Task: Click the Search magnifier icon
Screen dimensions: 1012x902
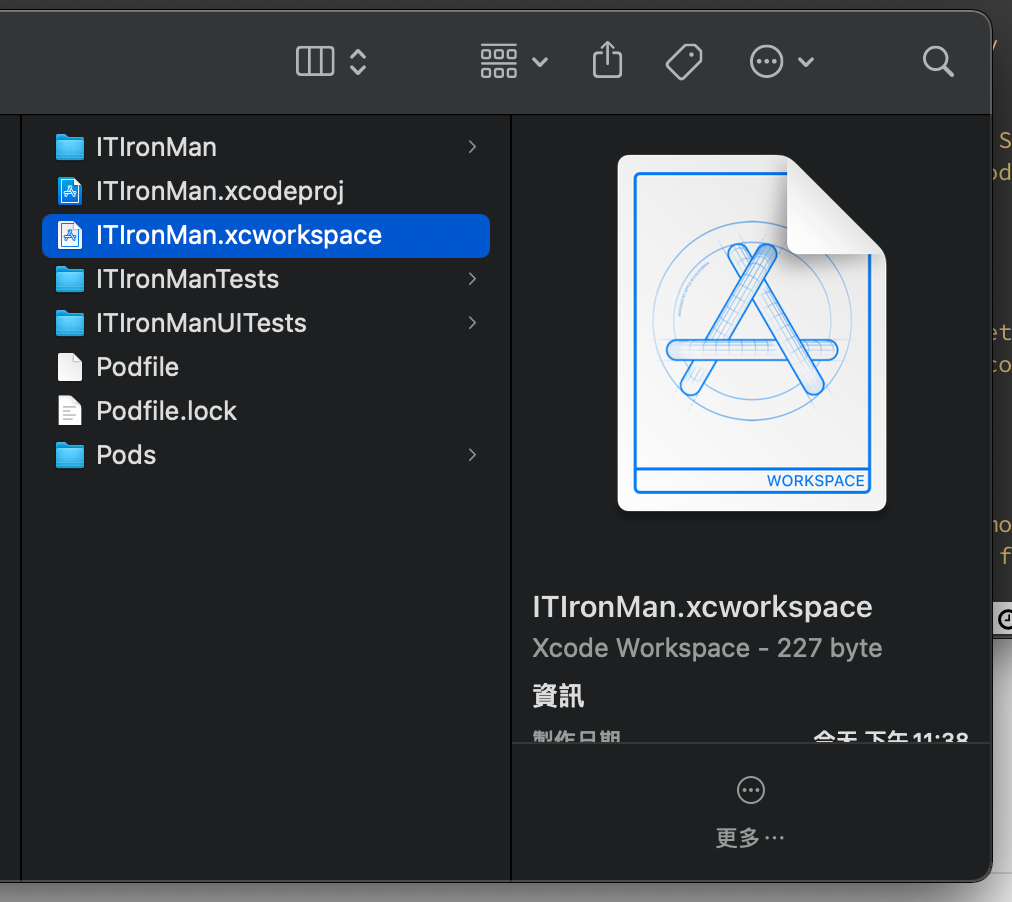Action: [x=938, y=62]
